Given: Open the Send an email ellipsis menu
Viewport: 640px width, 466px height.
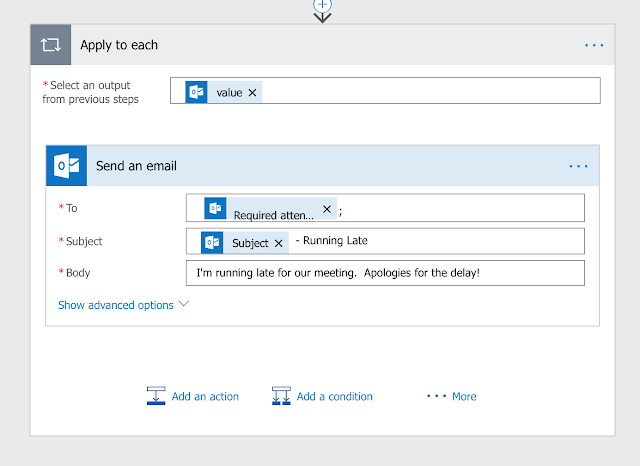Looking at the screenshot, I should 578,166.
